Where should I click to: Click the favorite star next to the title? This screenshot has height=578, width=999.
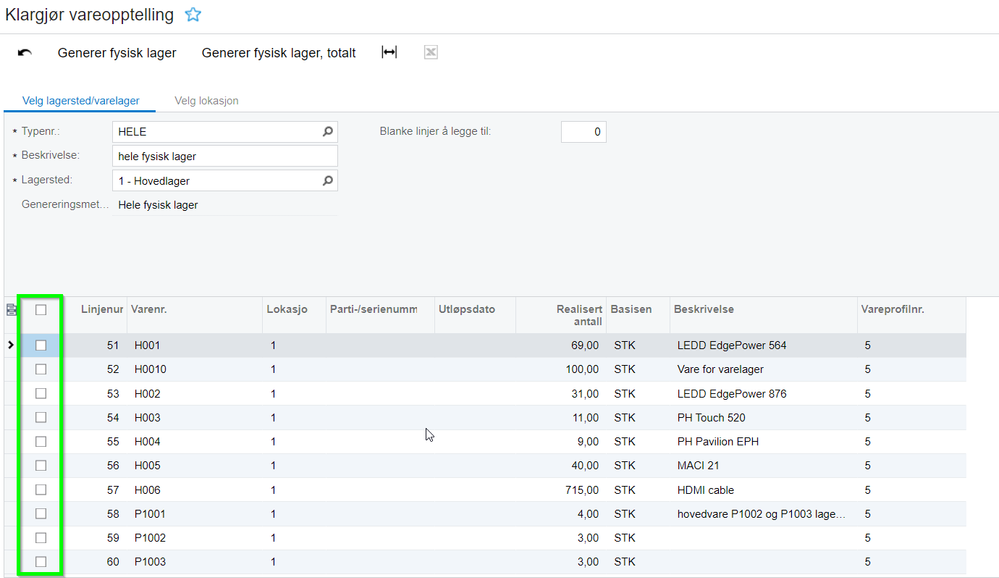tap(193, 15)
